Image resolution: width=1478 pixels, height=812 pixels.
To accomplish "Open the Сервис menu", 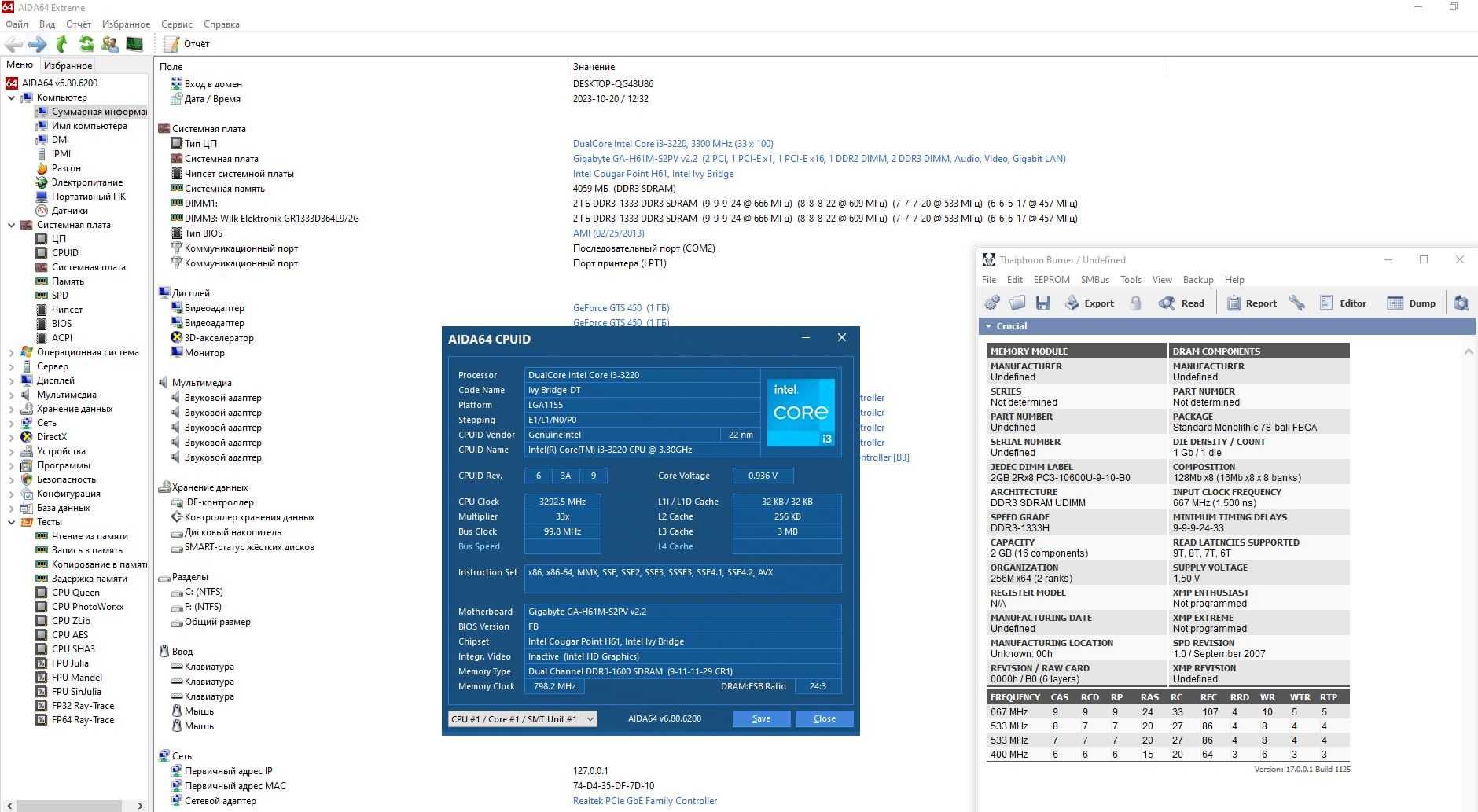I will click(177, 24).
